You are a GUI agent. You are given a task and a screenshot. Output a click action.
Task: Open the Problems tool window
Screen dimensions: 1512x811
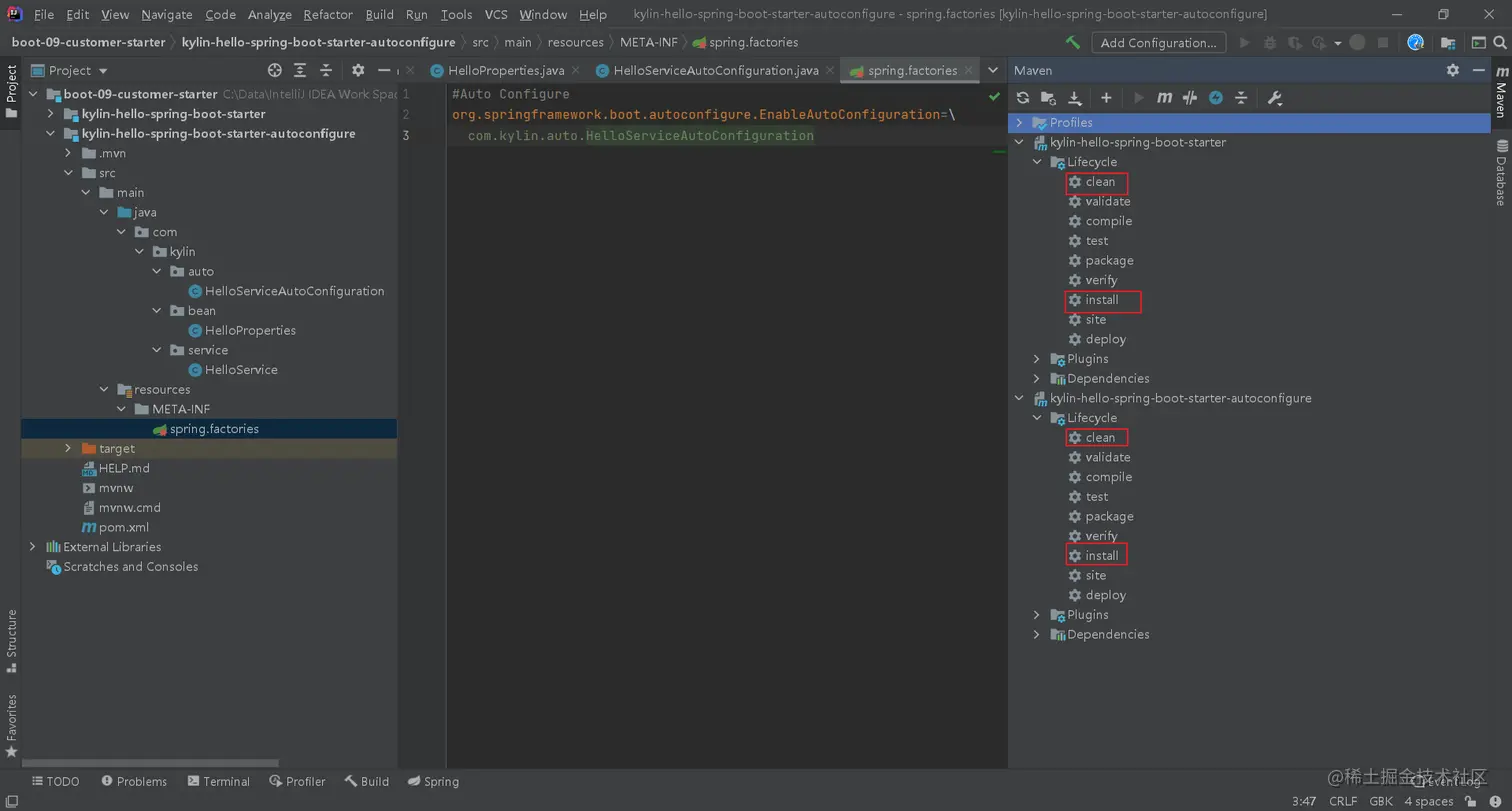(132, 781)
